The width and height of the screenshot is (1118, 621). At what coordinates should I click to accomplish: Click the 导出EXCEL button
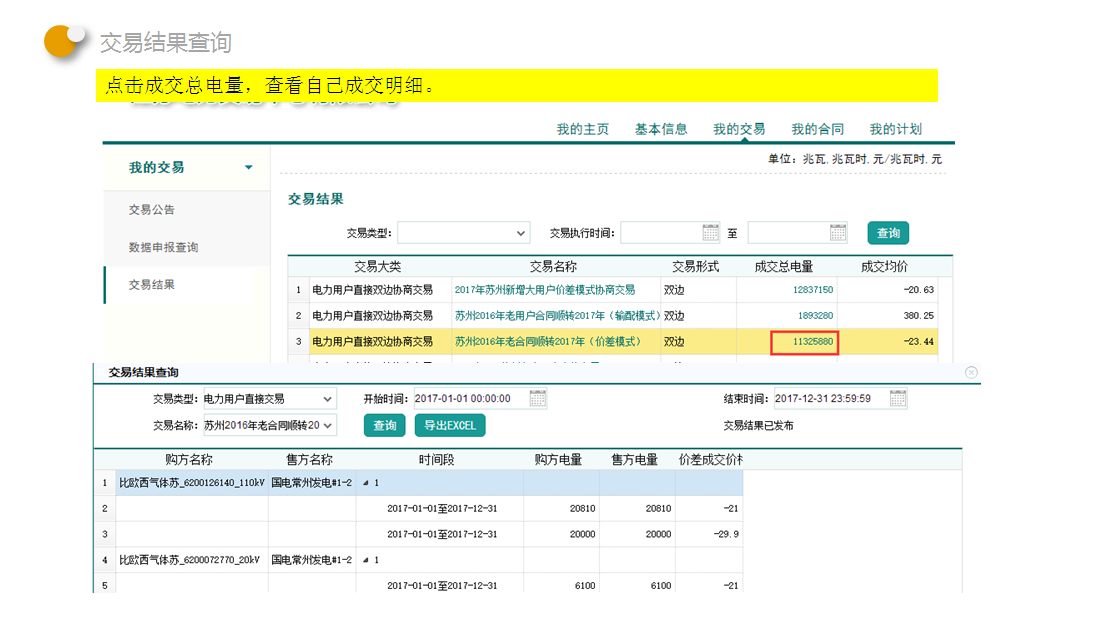[449, 425]
